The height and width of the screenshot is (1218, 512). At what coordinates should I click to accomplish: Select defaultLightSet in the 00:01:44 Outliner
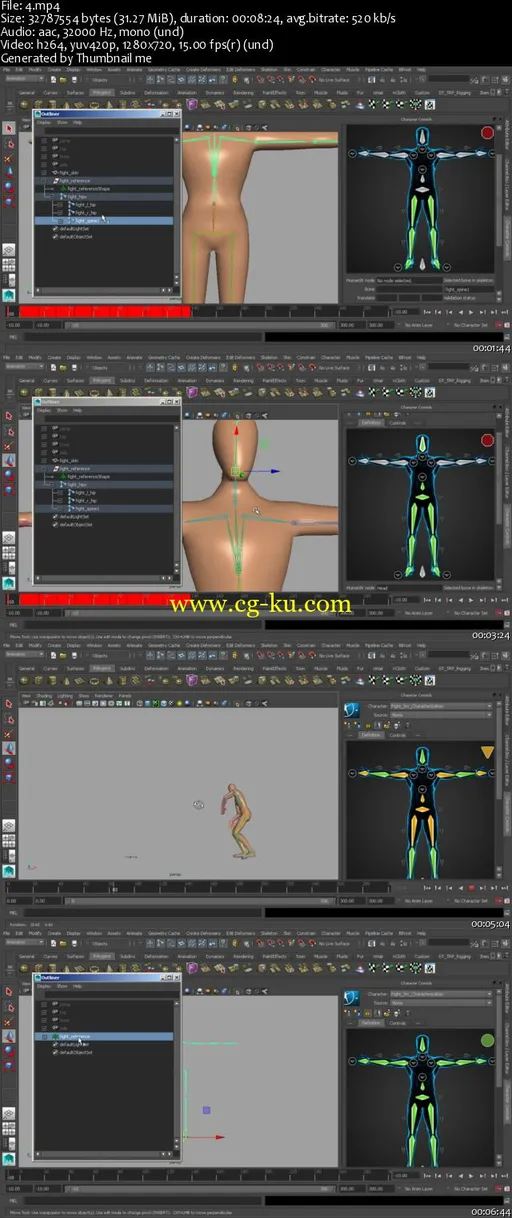point(72,229)
